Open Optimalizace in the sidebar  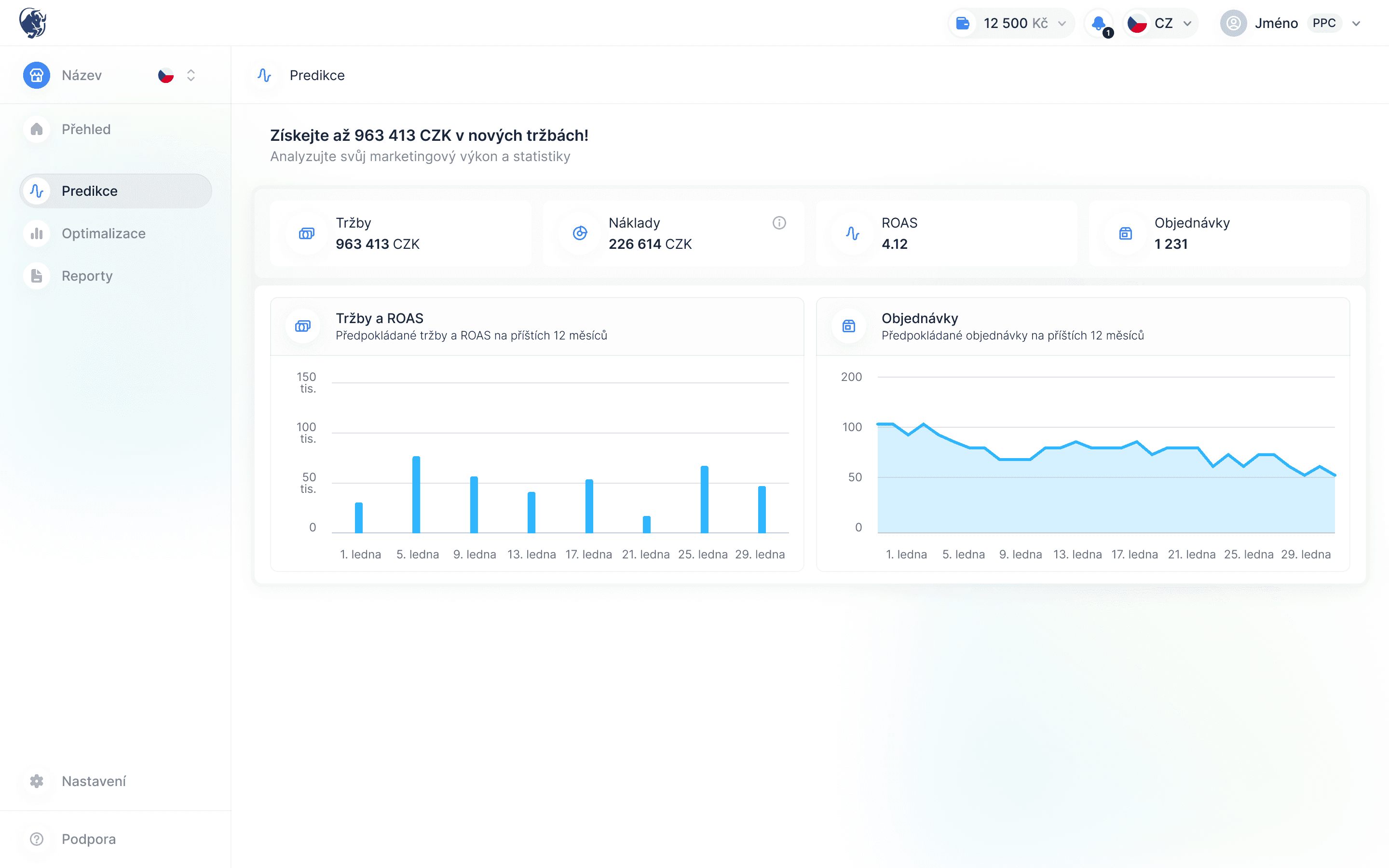click(x=103, y=234)
